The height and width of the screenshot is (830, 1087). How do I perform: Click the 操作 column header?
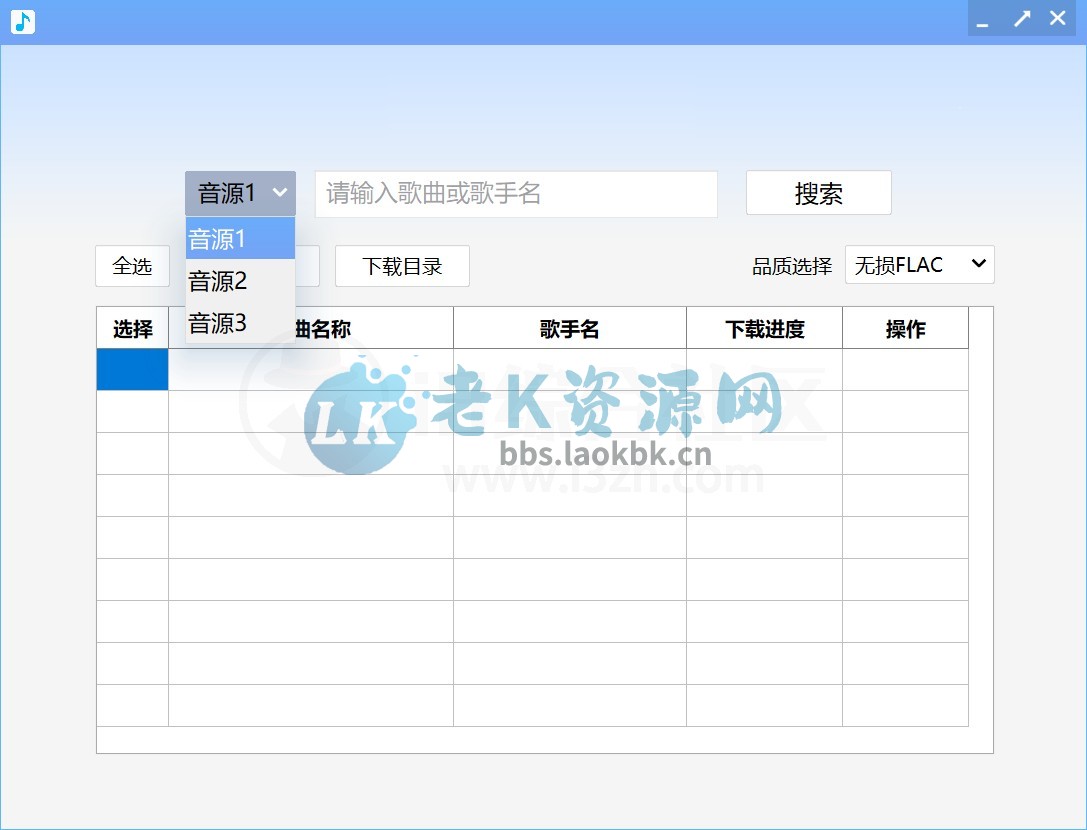(905, 328)
